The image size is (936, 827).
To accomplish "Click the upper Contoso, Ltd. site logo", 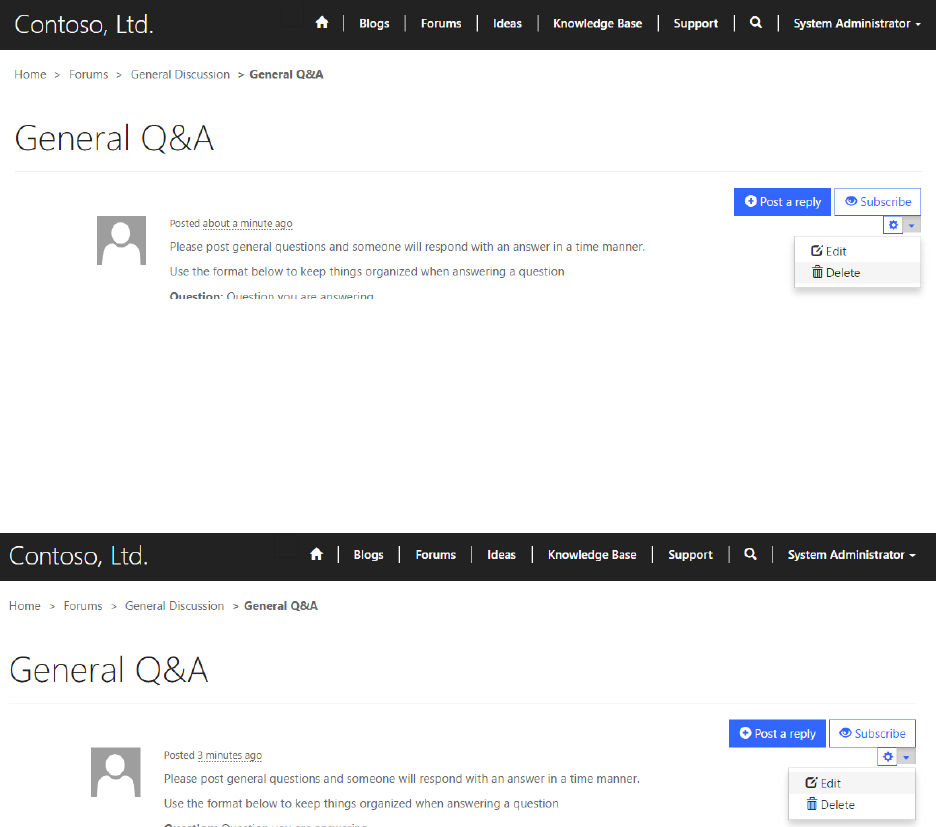I will point(84,24).
